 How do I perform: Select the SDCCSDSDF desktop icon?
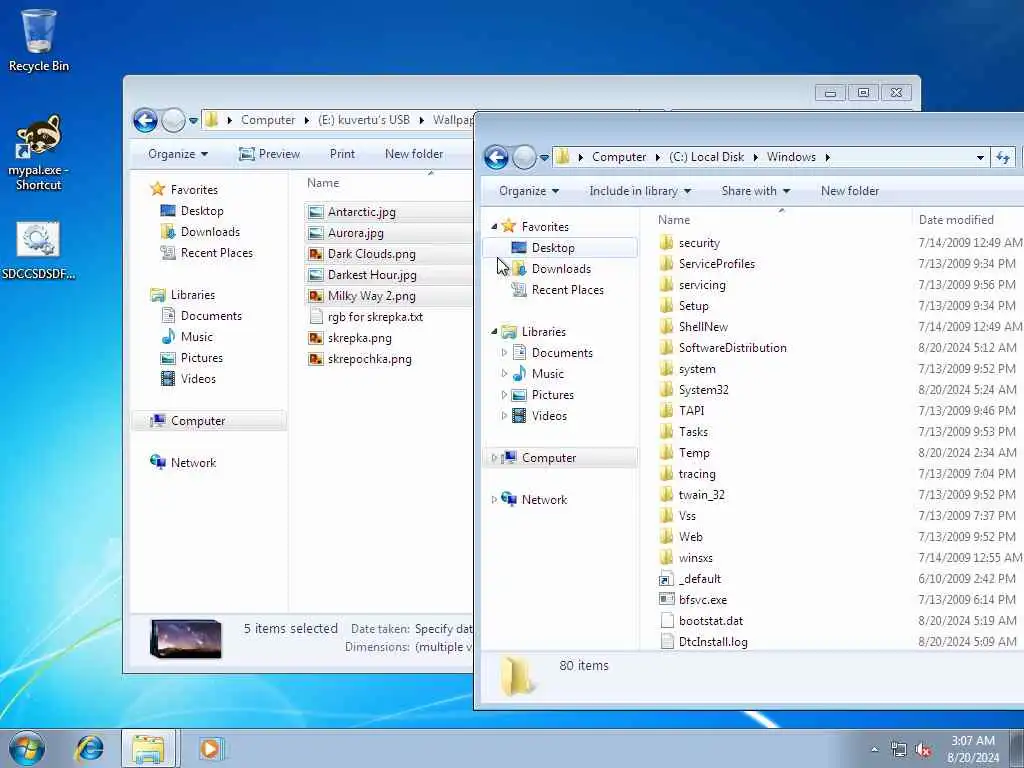tap(38, 251)
